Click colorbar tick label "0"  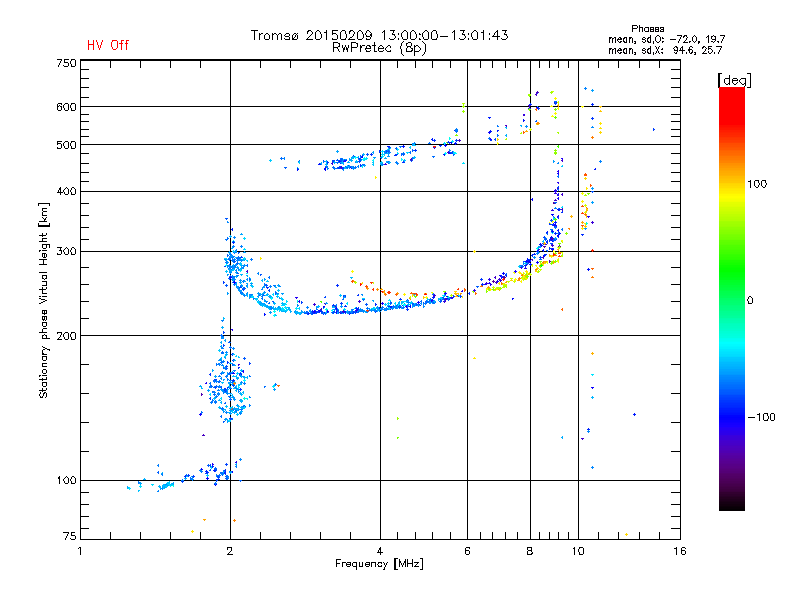tap(750, 301)
